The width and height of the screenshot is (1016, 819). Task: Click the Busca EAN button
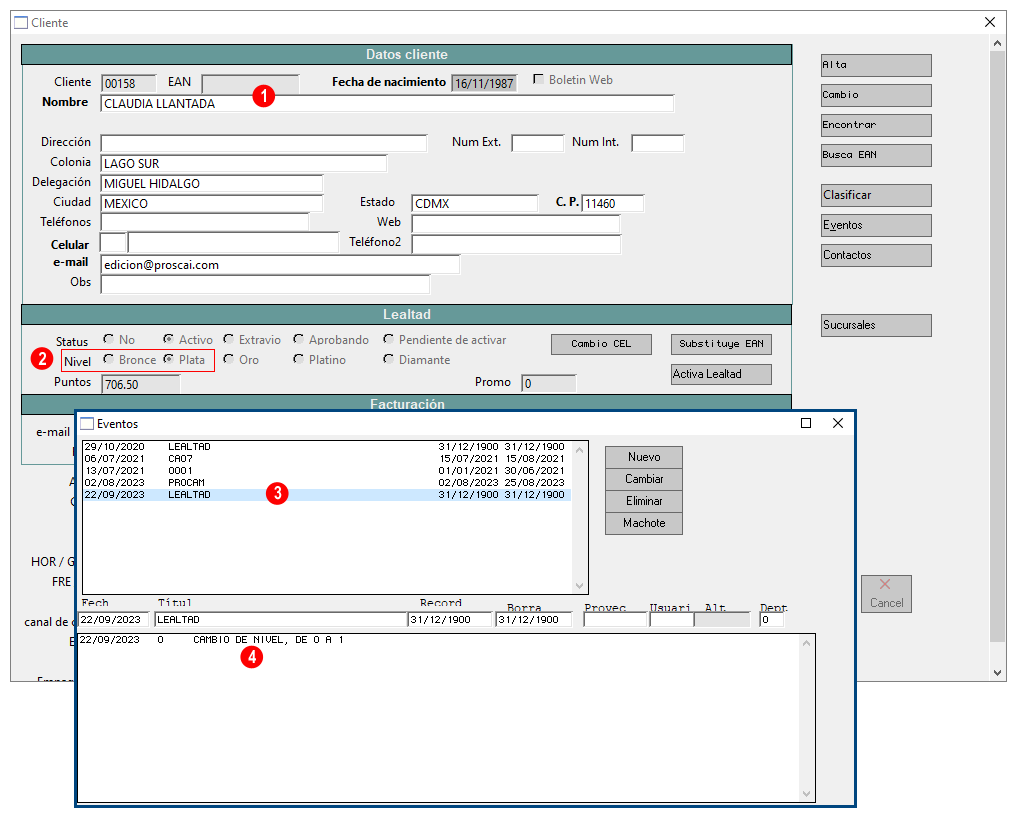(876, 155)
